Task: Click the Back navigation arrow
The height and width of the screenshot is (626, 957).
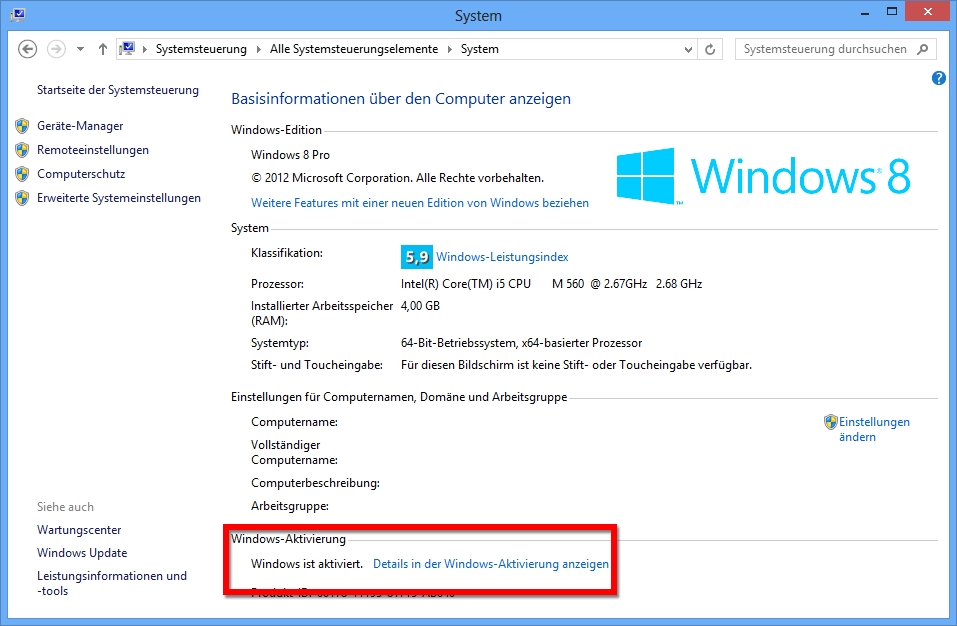Action: tap(27, 49)
